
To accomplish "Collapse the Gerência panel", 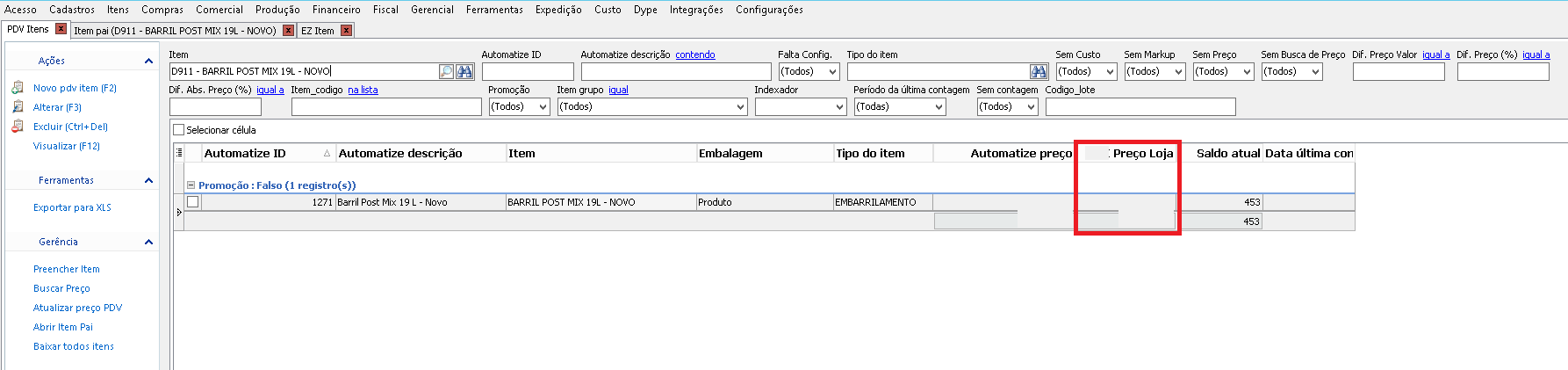I will click(148, 242).
